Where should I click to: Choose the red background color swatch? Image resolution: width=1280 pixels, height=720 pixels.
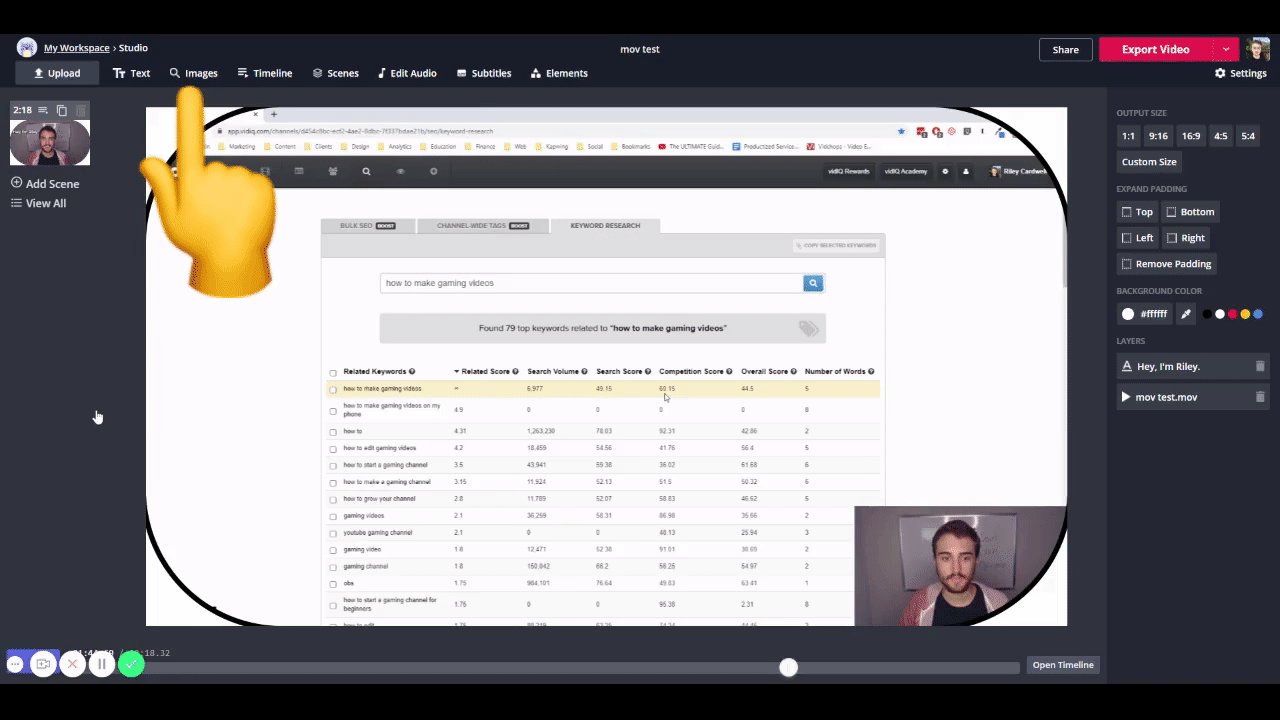(x=1232, y=314)
